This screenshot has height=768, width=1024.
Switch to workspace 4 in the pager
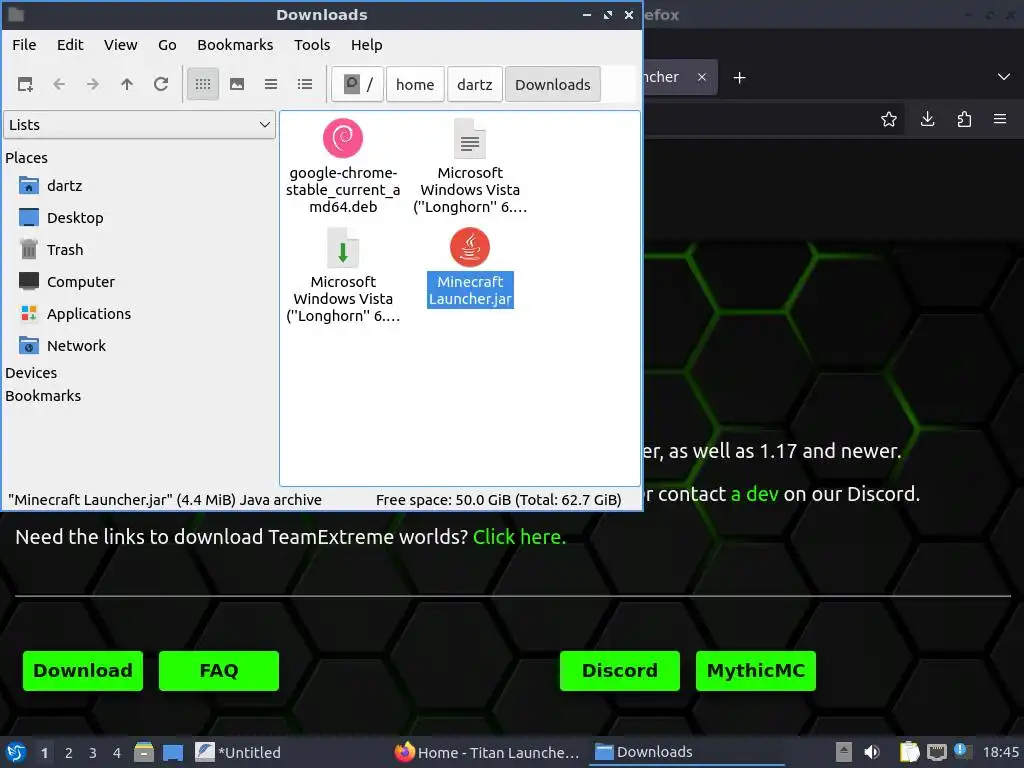117,753
